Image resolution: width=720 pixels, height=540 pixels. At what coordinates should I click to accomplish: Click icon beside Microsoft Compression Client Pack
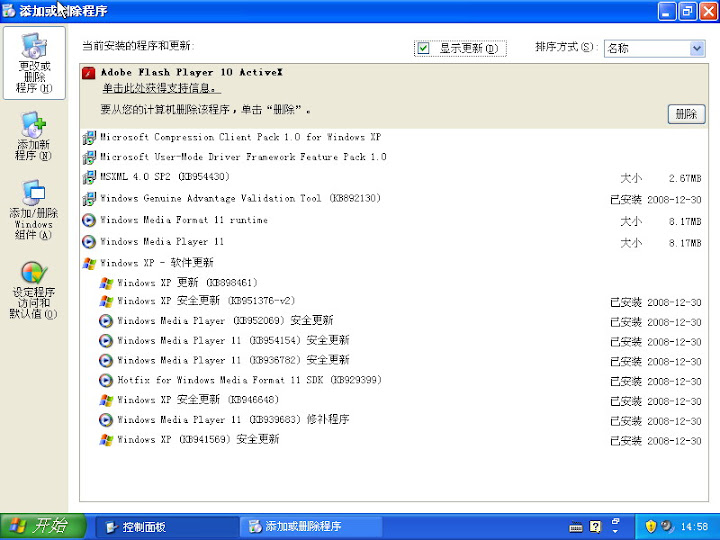coord(89,137)
